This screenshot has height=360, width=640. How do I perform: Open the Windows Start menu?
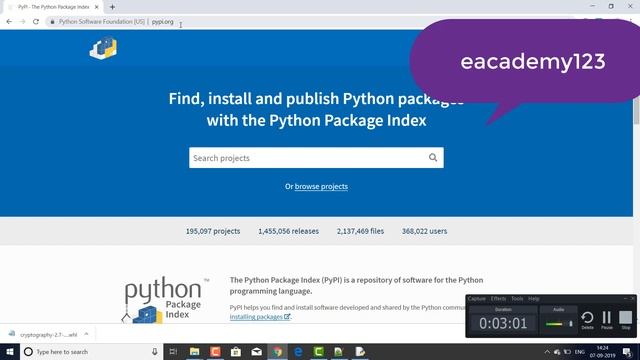coord(10,351)
